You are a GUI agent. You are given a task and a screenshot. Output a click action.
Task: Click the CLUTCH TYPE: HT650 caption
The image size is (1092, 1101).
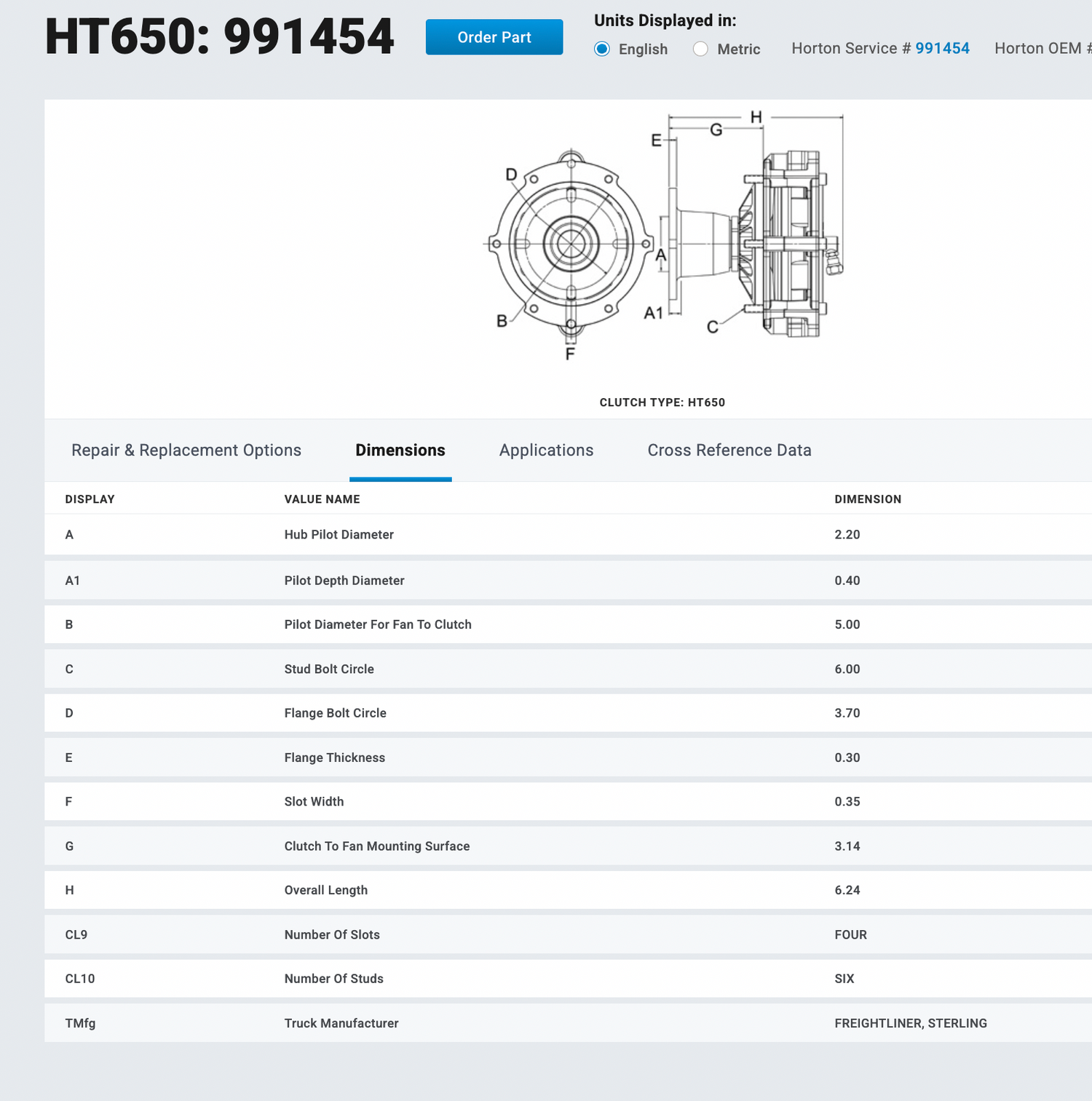pyautogui.click(x=662, y=402)
